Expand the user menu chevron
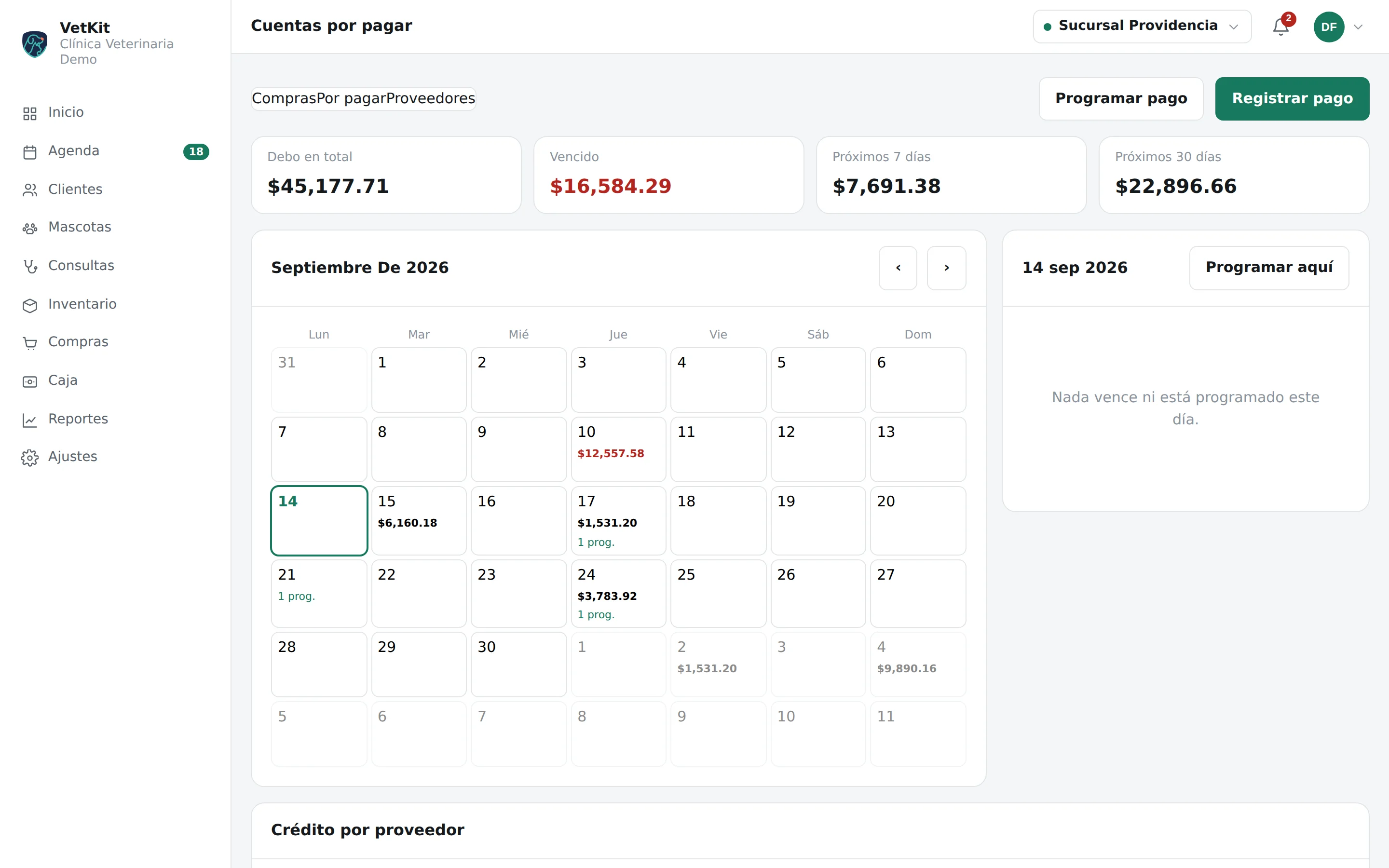Screen dimensions: 1389x868 pyautogui.click(x=1358, y=27)
